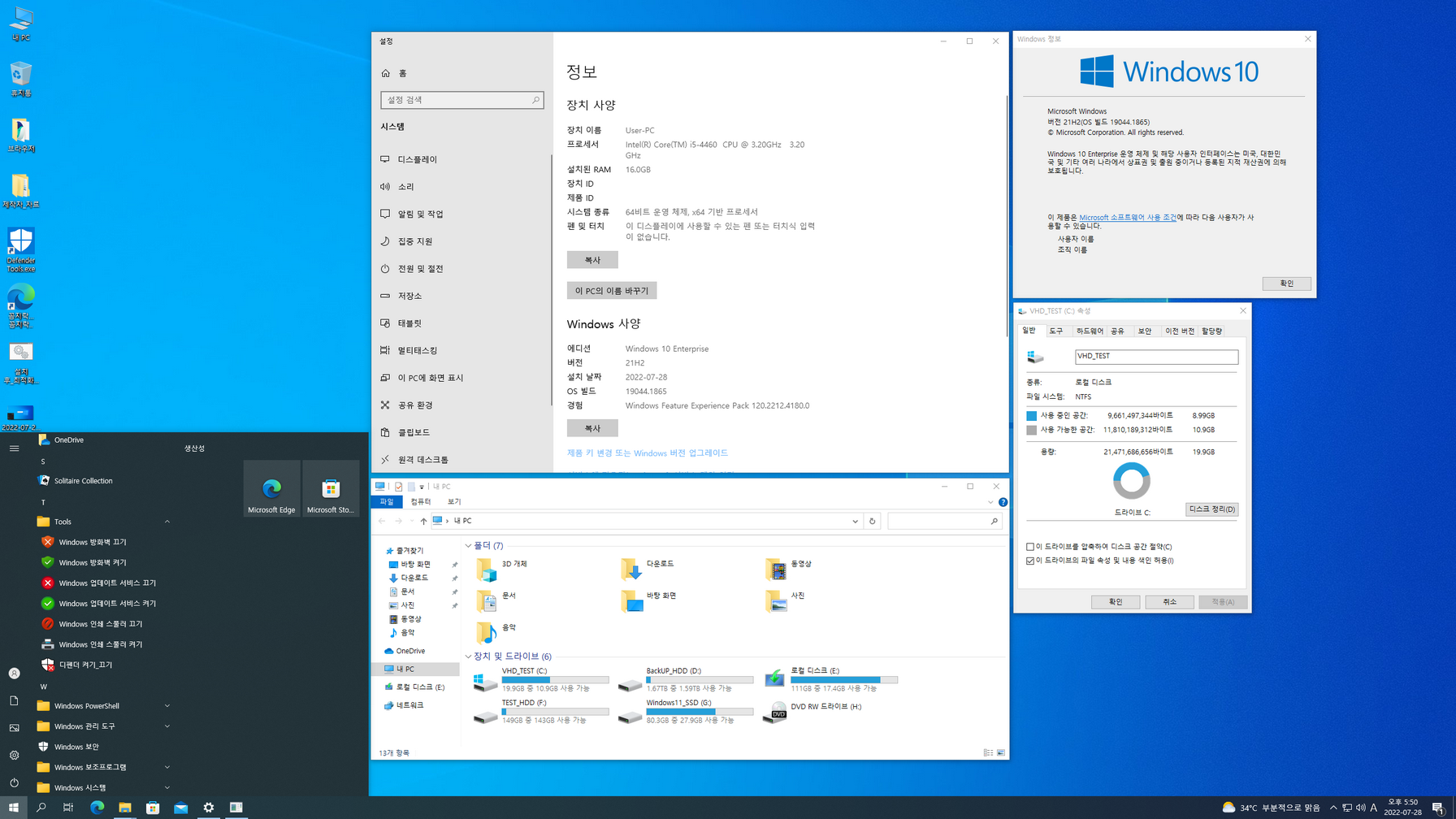1456x819 pixels.
Task: Open the Explorer help icon
Action: click(1003, 502)
